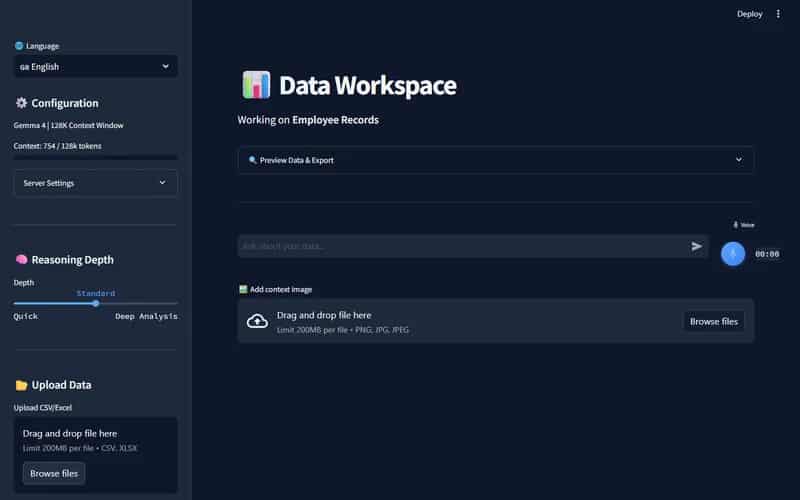Browse files for context image upload
The image size is (800, 500).
pos(714,321)
